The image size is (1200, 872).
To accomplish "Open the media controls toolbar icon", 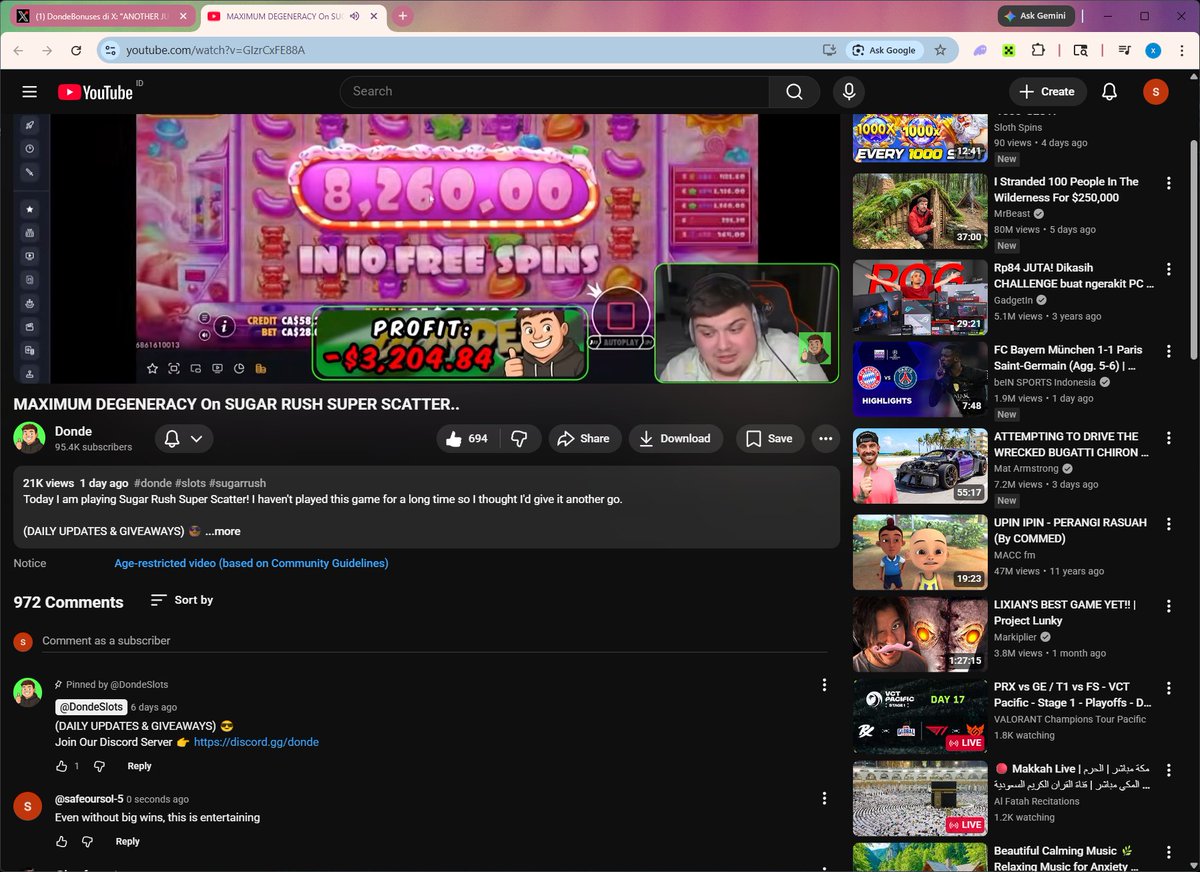I will (x=1125, y=50).
